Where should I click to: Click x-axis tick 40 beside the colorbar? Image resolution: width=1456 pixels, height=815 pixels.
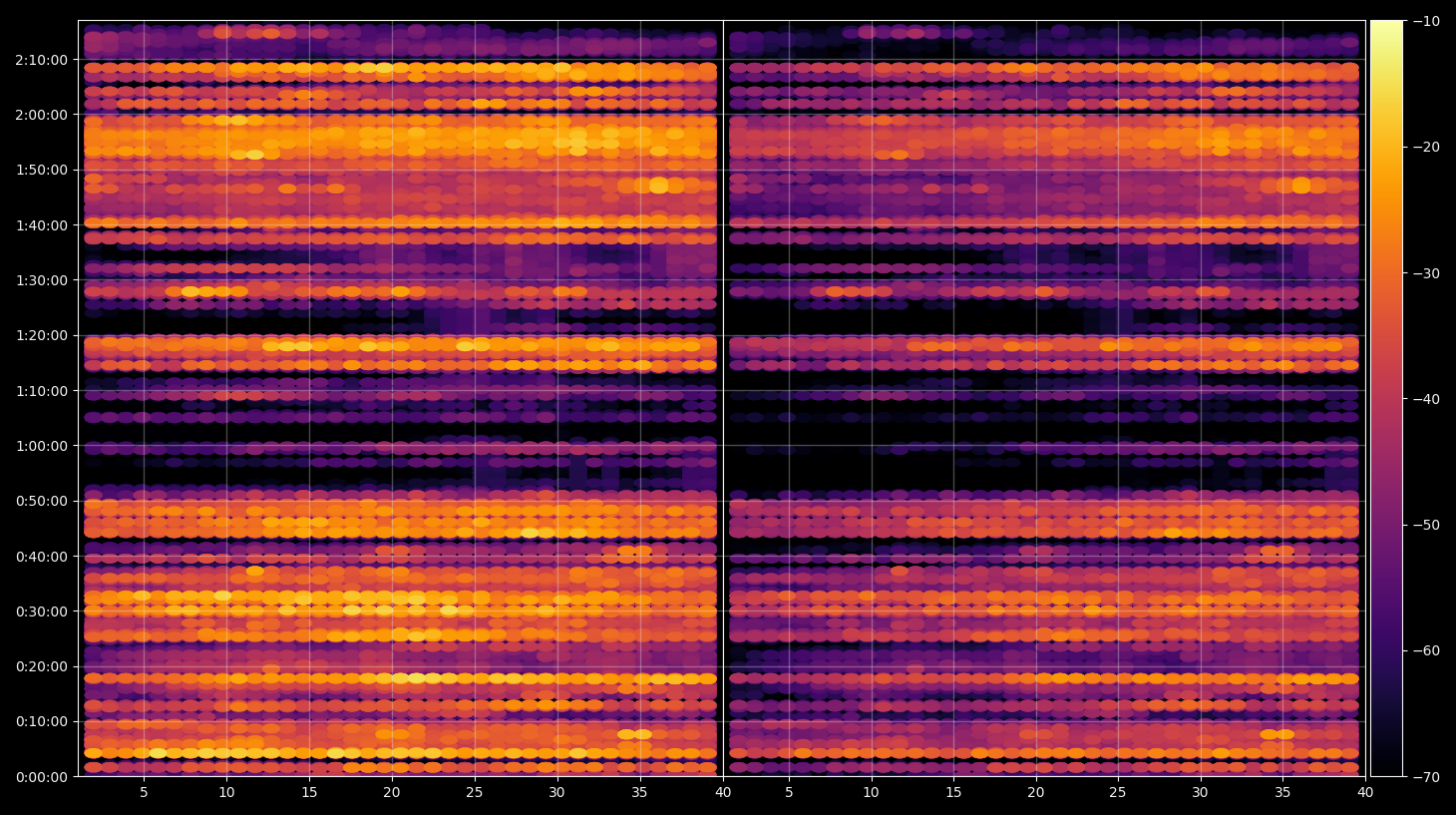(x=1365, y=793)
